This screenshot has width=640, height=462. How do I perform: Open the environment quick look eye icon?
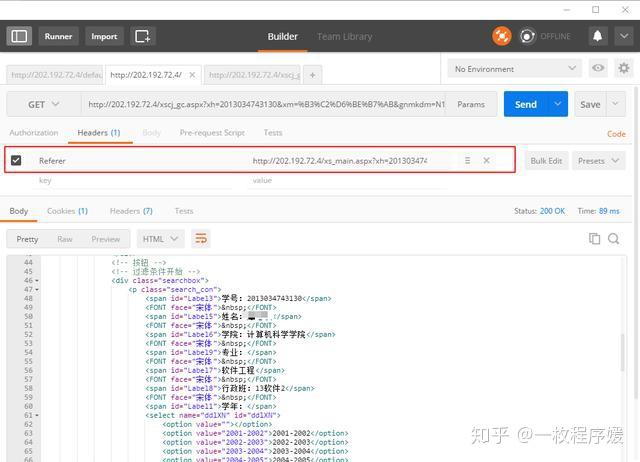pyautogui.click(x=598, y=68)
